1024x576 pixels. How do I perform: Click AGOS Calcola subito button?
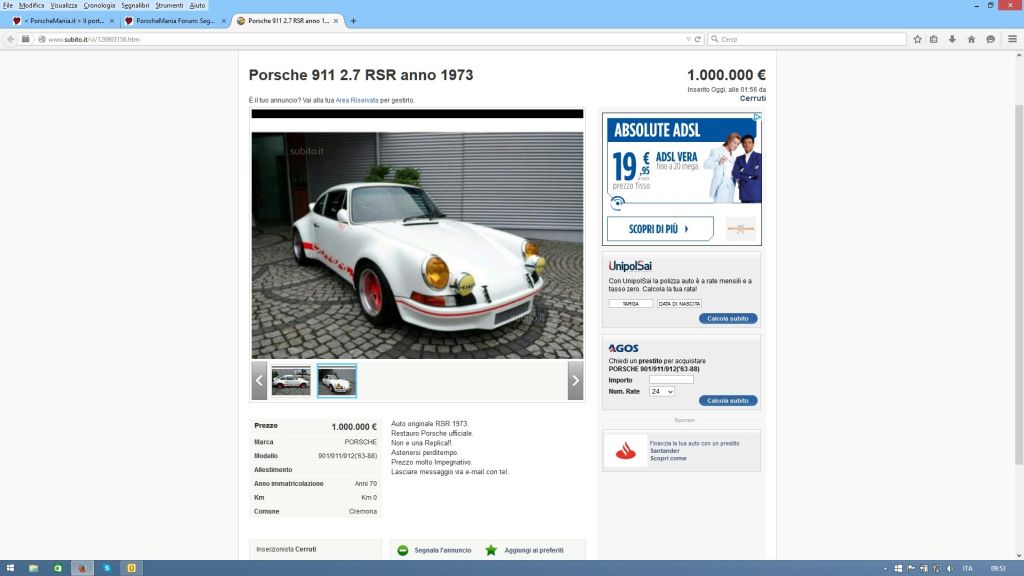[728, 400]
